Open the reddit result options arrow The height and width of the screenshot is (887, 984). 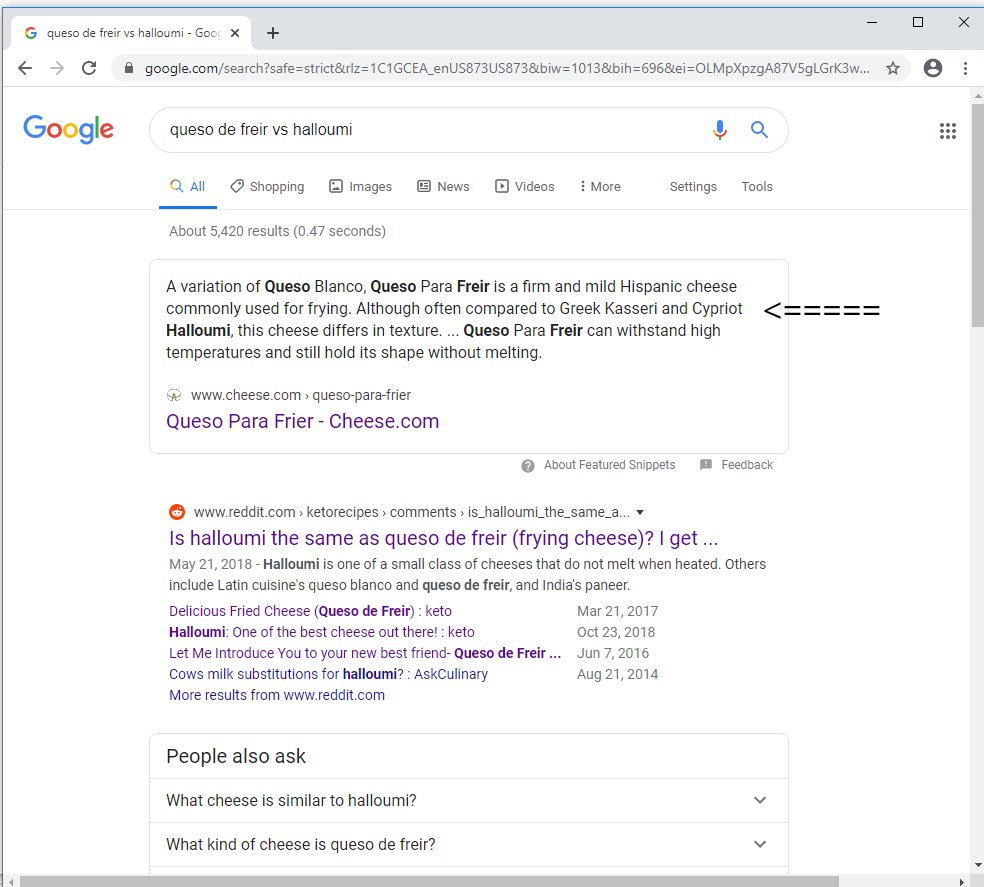[640, 512]
